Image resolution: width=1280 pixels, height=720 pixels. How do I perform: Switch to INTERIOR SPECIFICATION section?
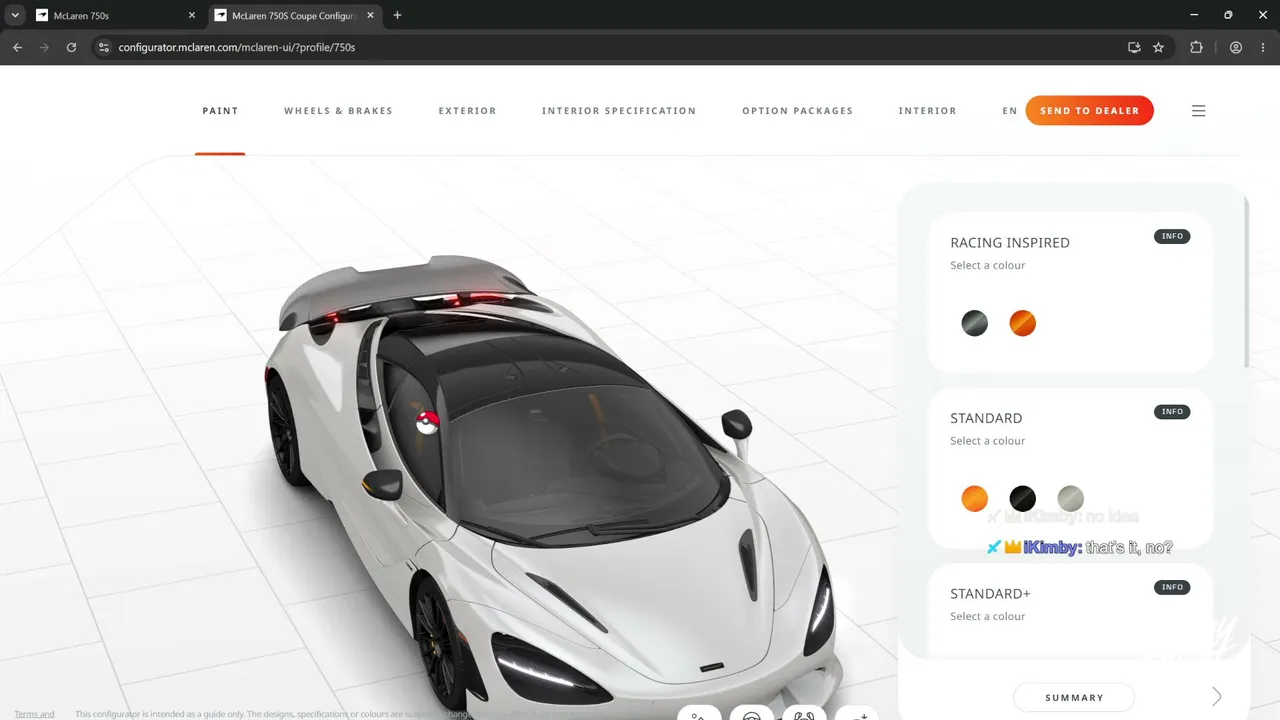[619, 111]
